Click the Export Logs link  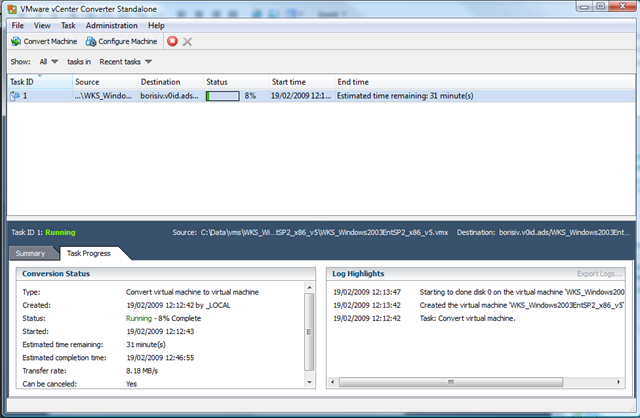click(x=600, y=273)
